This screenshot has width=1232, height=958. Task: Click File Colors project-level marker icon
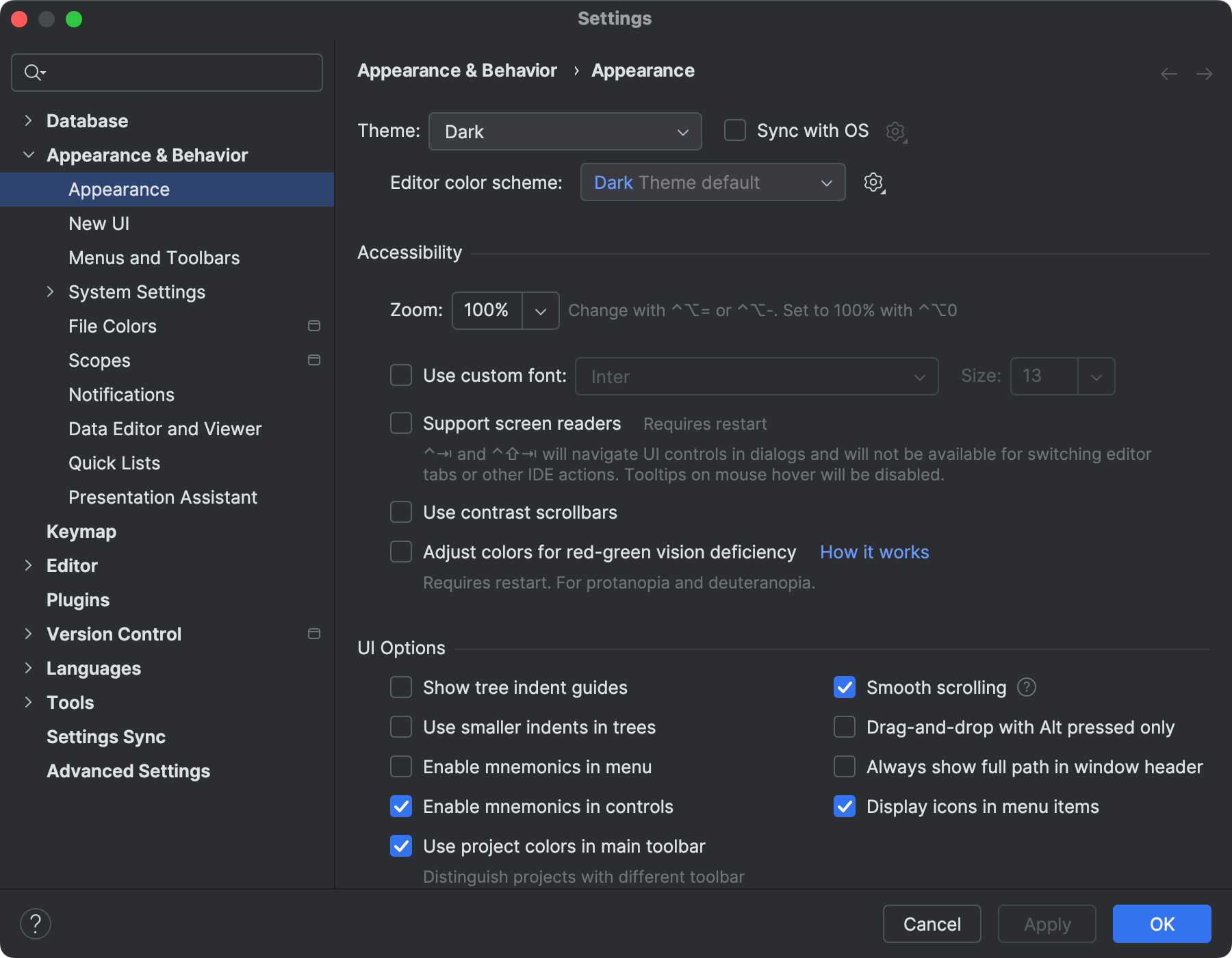pos(314,326)
